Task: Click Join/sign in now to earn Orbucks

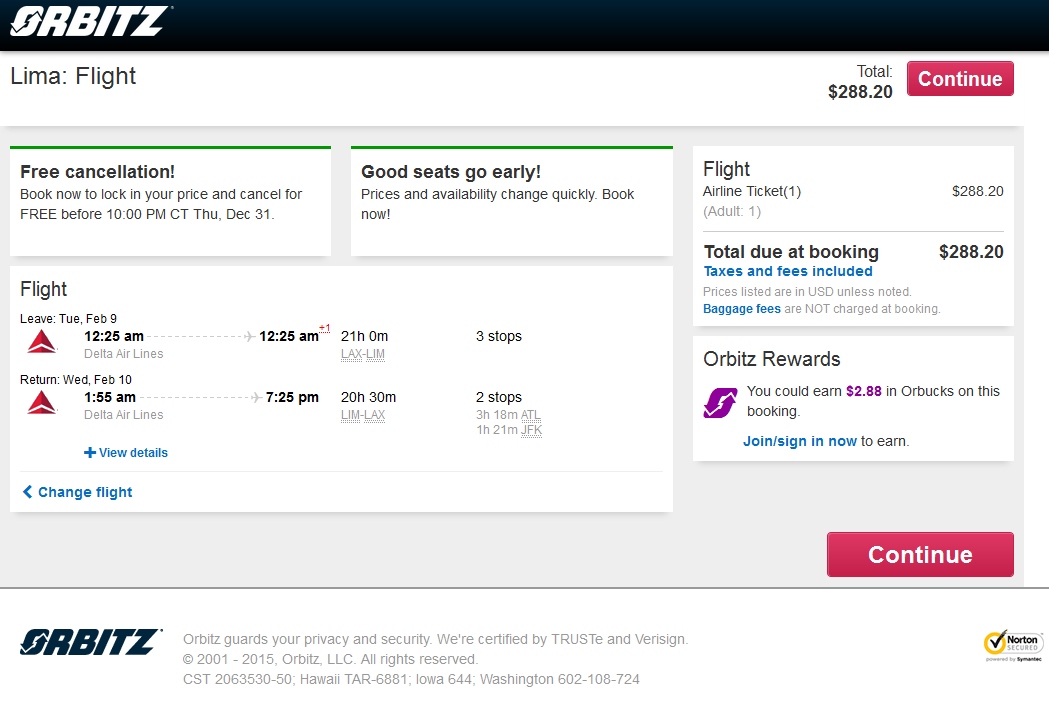Action: coord(800,441)
